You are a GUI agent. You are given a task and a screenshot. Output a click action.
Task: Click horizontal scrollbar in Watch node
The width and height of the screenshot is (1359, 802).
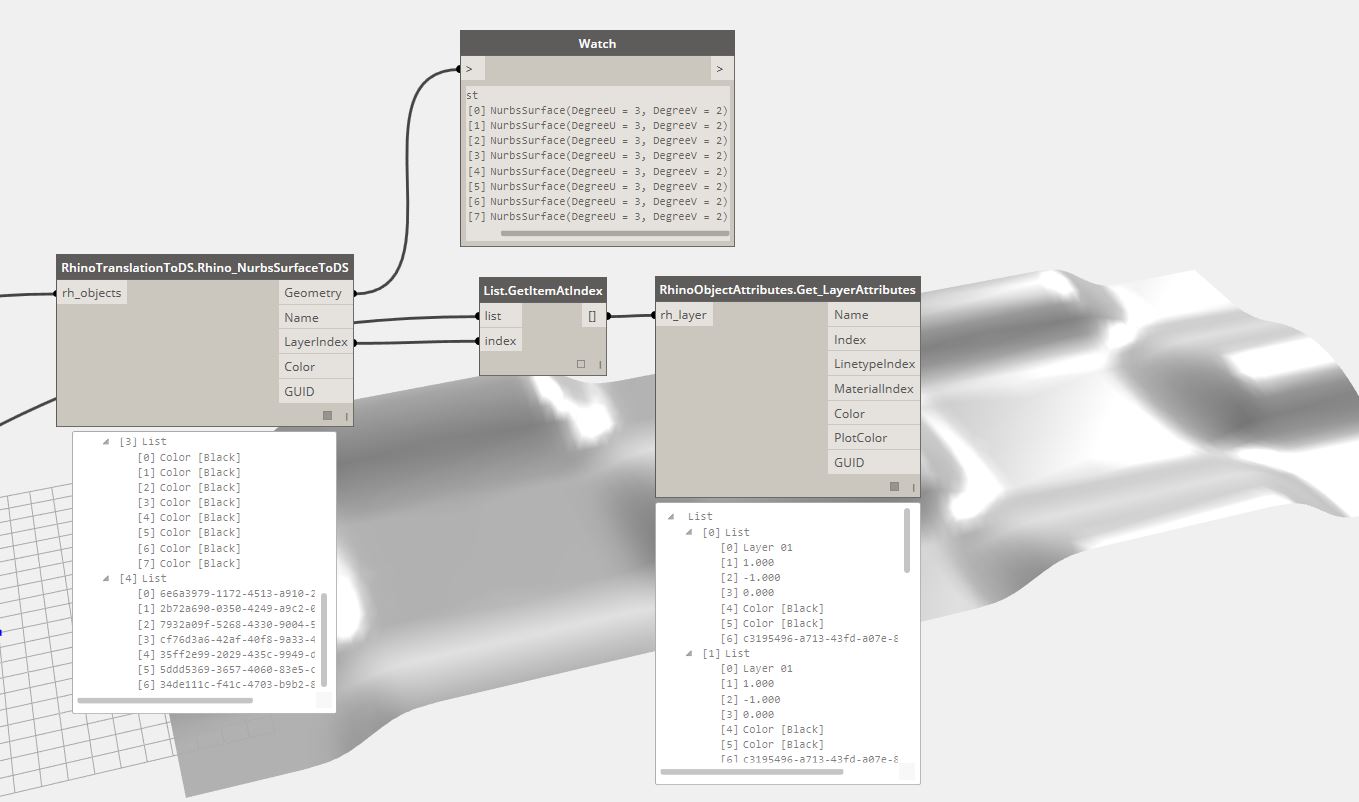click(x=615, y=234)
